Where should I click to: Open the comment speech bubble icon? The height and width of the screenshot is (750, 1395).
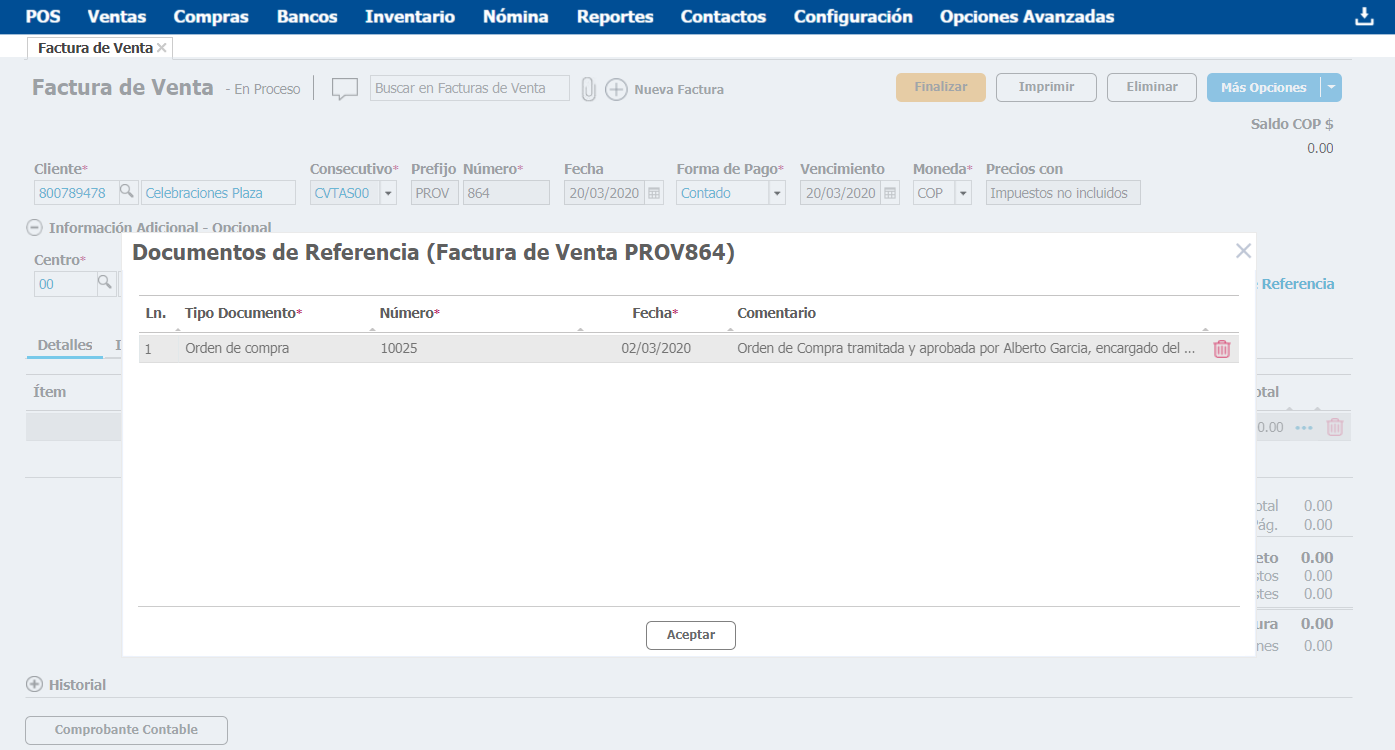(344, 89)
